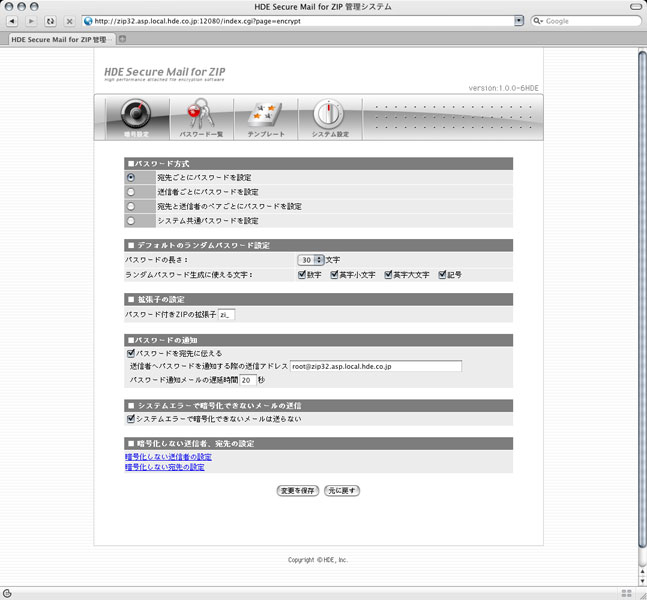Click version:1.0.0-6HDE text
The image size is (647, 600).
503,88
